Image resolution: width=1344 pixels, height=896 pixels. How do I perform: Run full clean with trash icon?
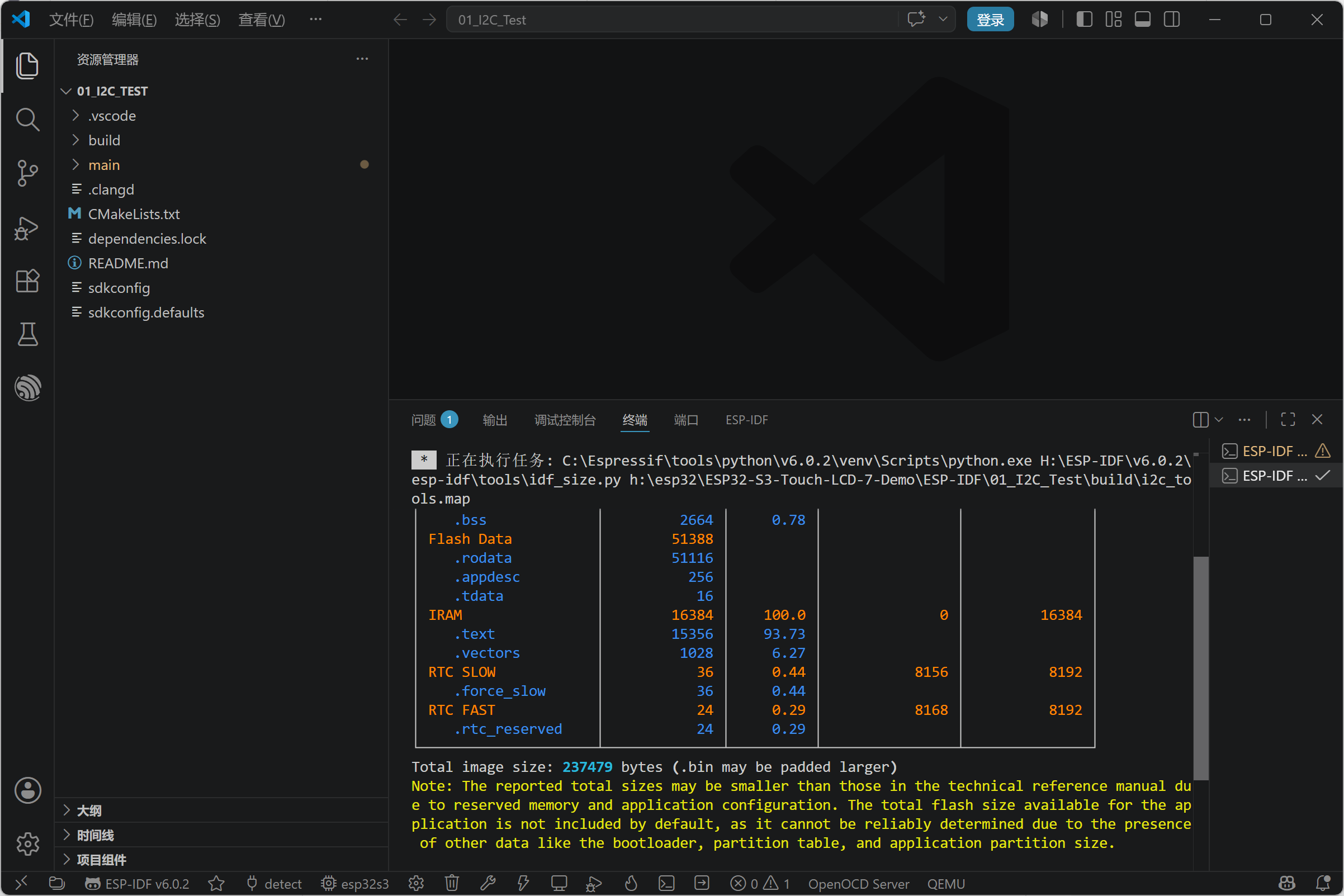pyautogui.click(x=452, y=884)
